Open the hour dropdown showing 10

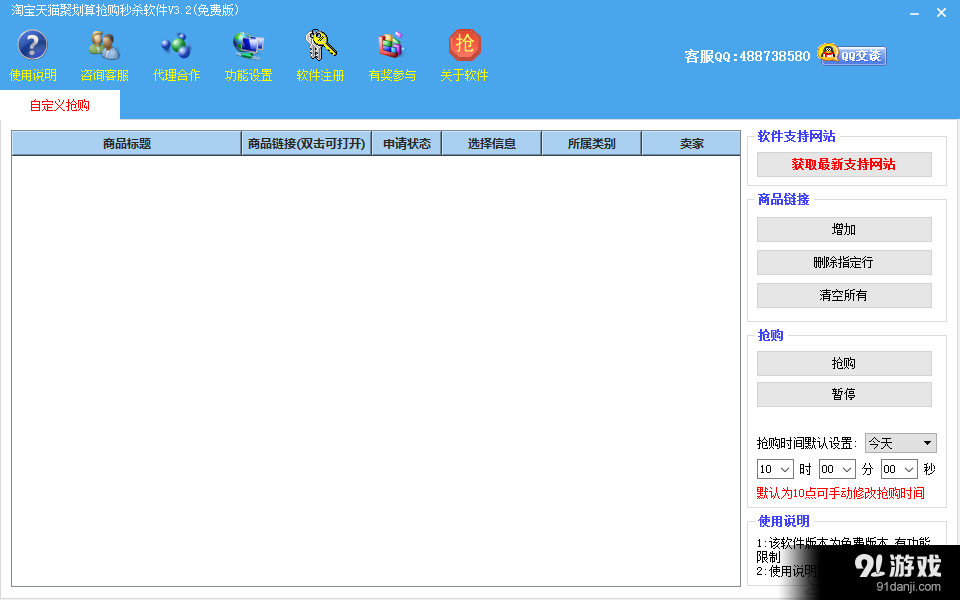click(x=775, y=470)
